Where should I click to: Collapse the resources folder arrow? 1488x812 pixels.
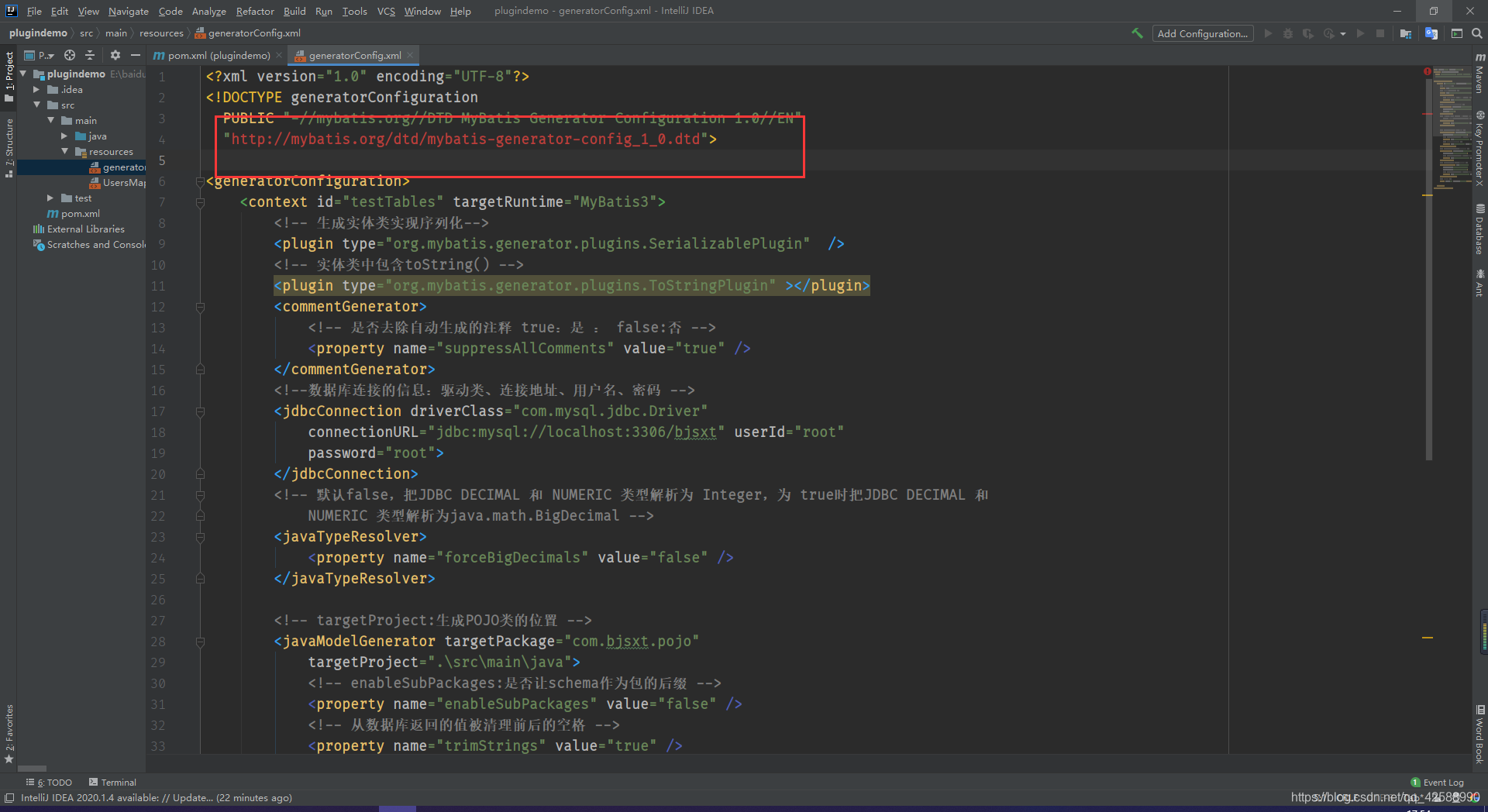click(x=64, y=151)
